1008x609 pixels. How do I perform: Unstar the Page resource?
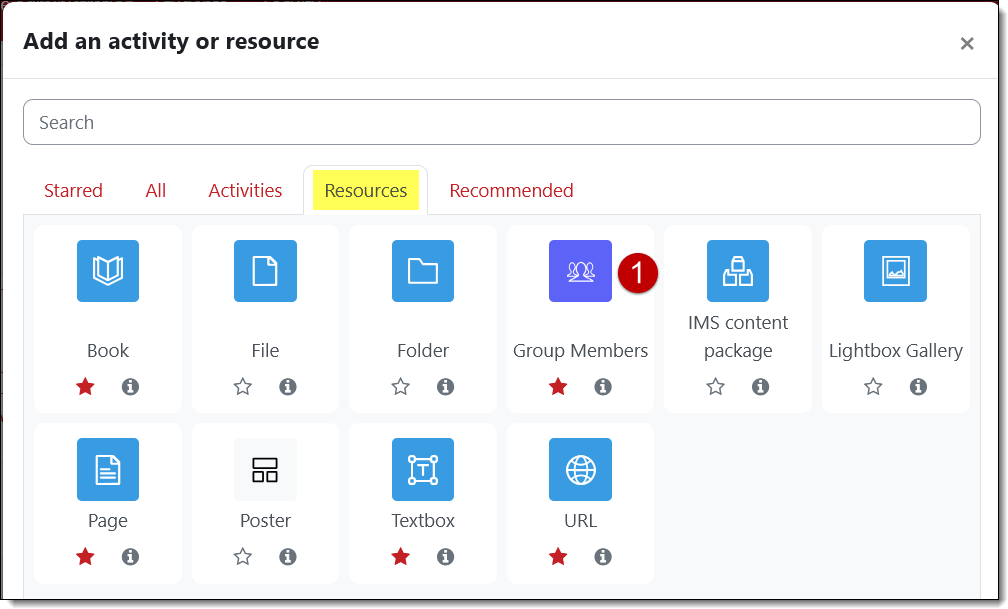[86, 556]
